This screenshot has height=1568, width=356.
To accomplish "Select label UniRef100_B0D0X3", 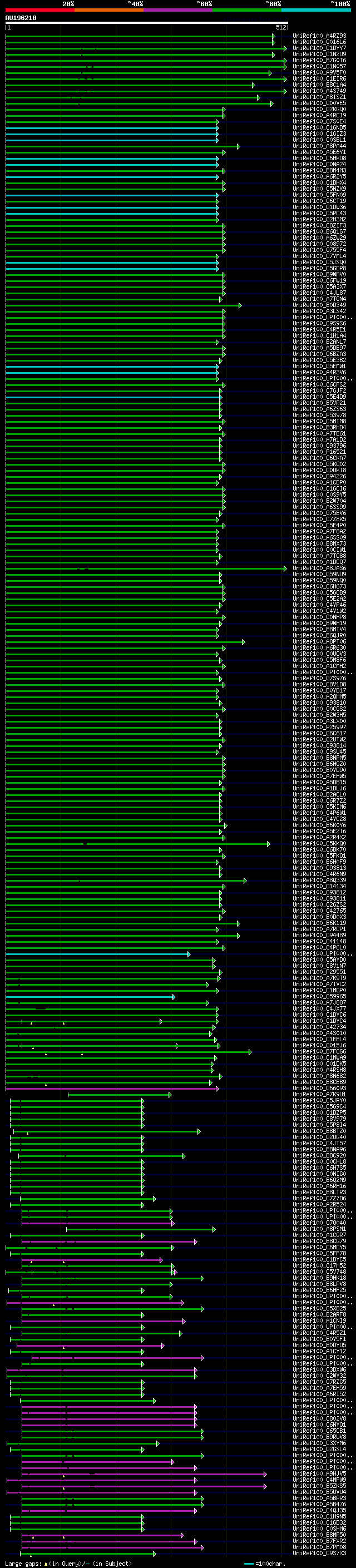I will pos(319,917).
